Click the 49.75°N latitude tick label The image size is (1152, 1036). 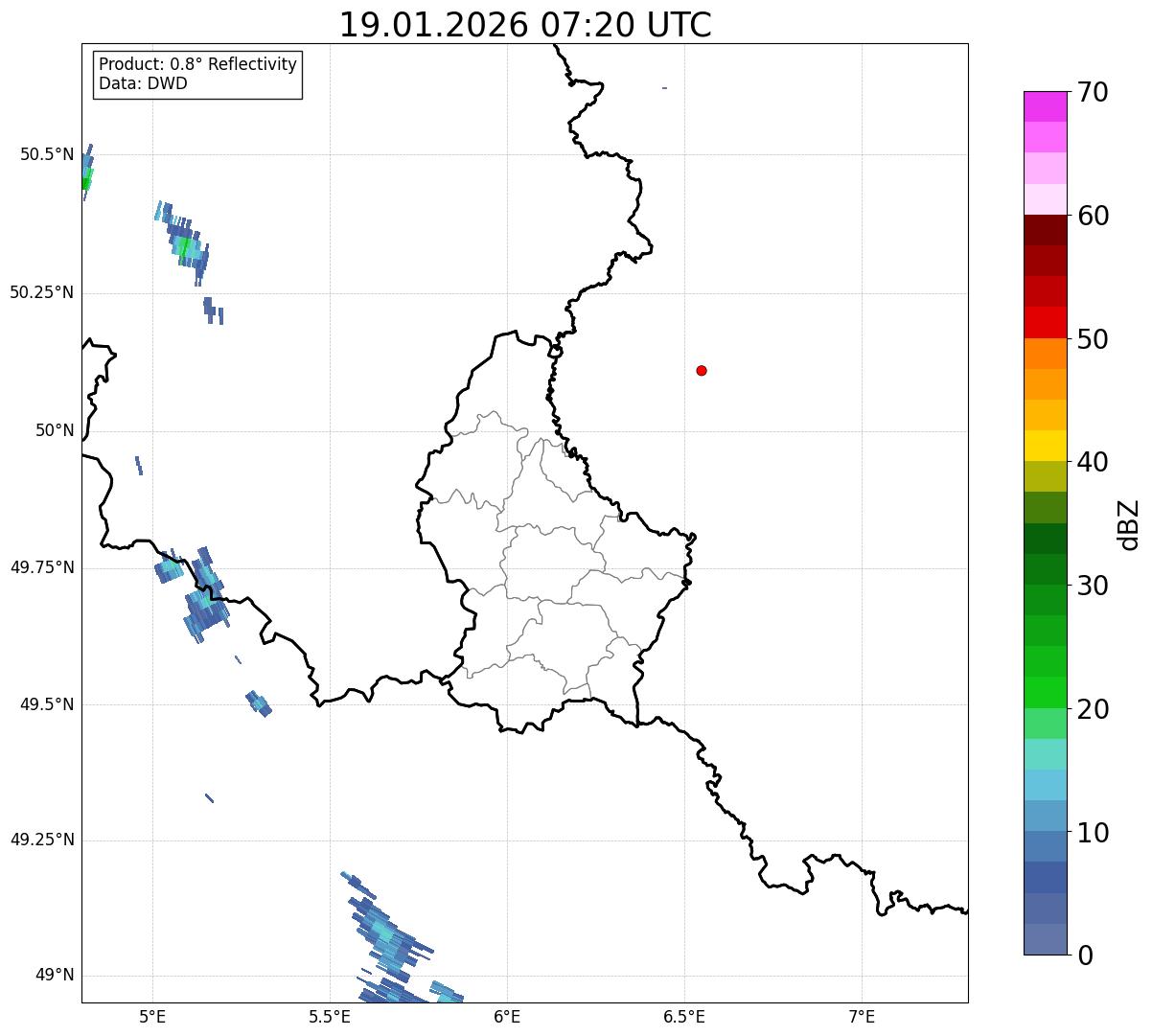42,567
